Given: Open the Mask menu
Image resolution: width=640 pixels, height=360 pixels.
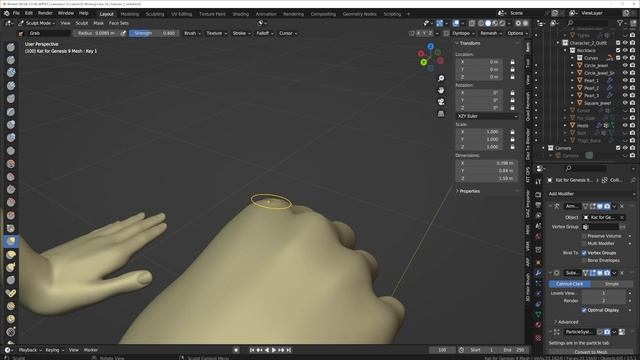Looking at the screenshot, I should pyautogui.click(x=98, y=23).
